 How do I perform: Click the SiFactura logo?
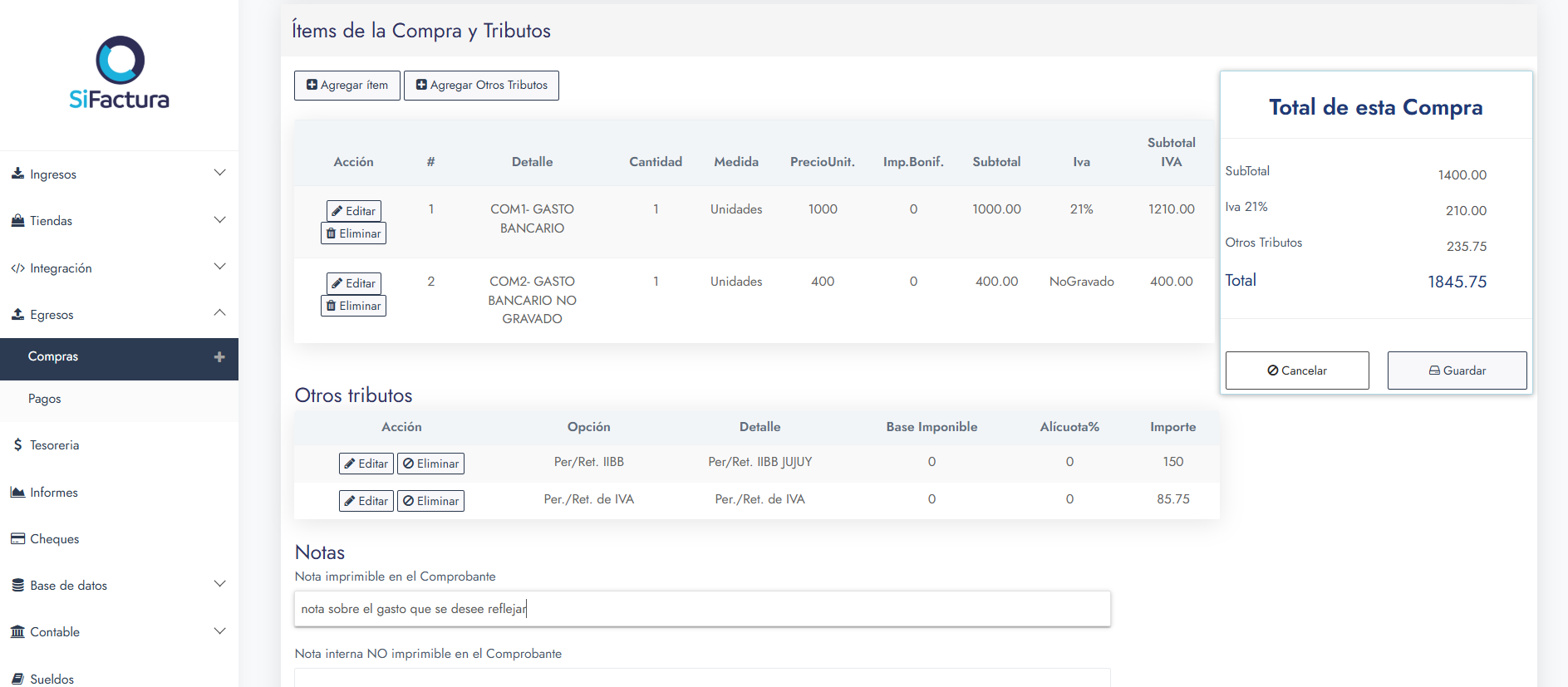click(x=120, y=73)
